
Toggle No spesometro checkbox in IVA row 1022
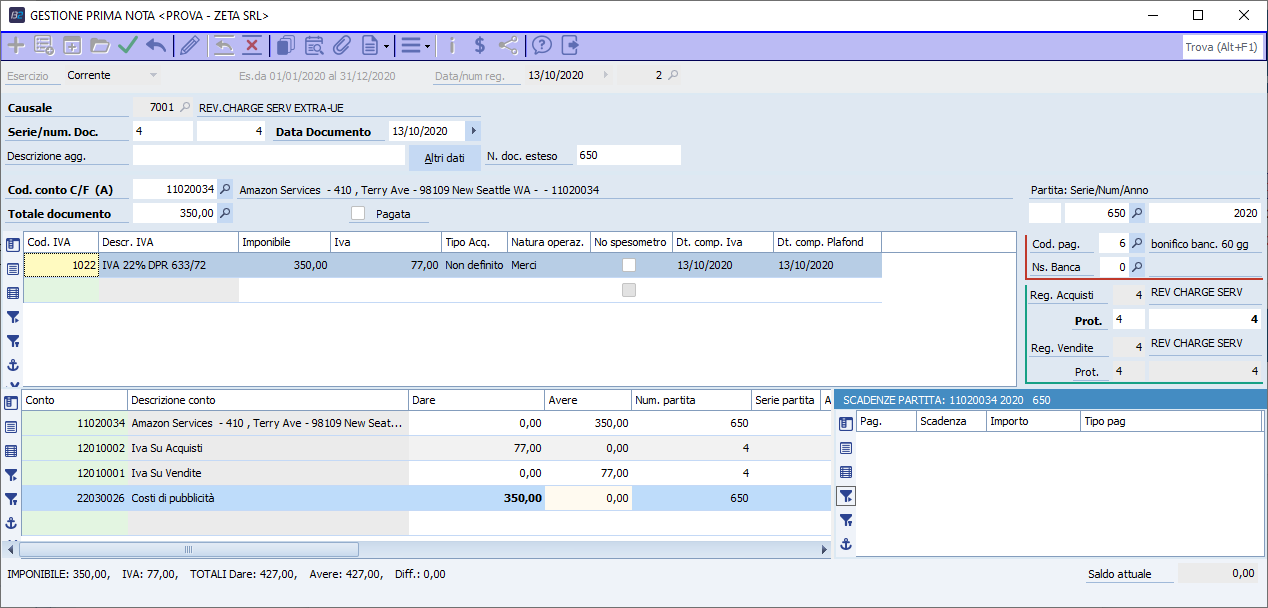pyautogui.click(x=629, y=265)
